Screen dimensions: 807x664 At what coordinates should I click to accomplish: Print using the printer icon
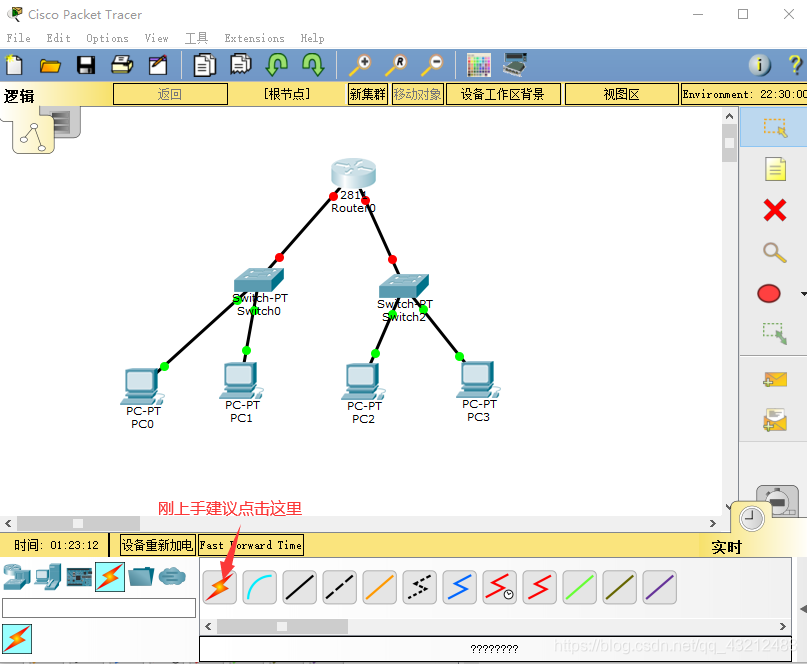click(x=122, y=65)
